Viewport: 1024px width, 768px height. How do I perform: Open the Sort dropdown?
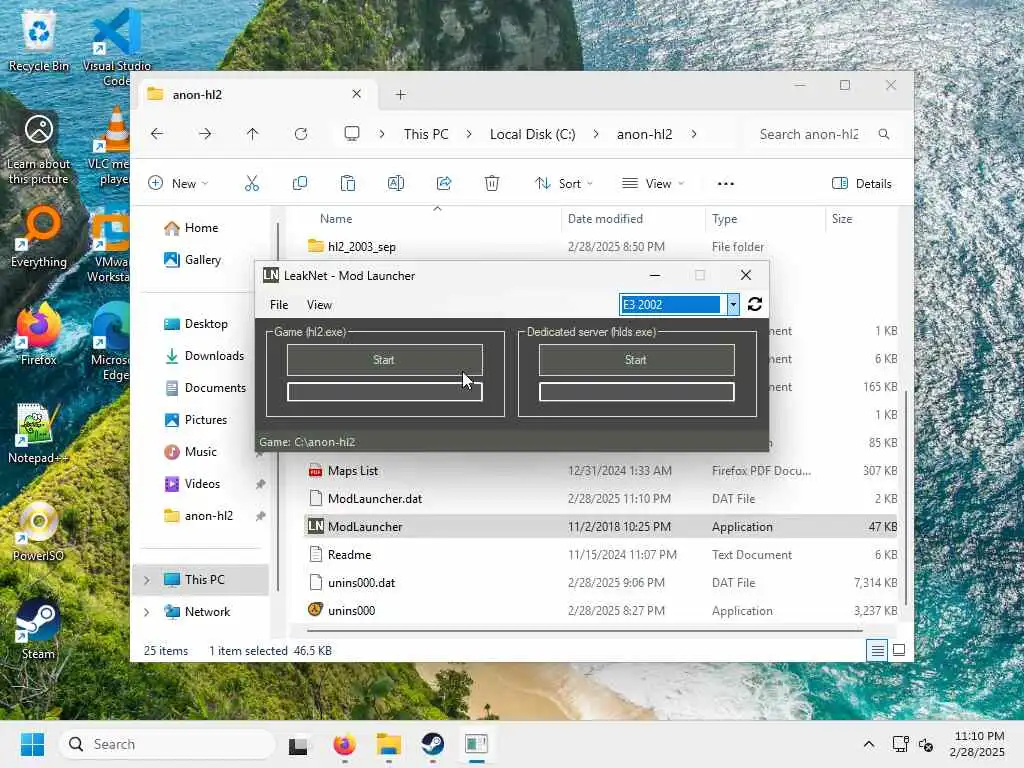point(564,184)
